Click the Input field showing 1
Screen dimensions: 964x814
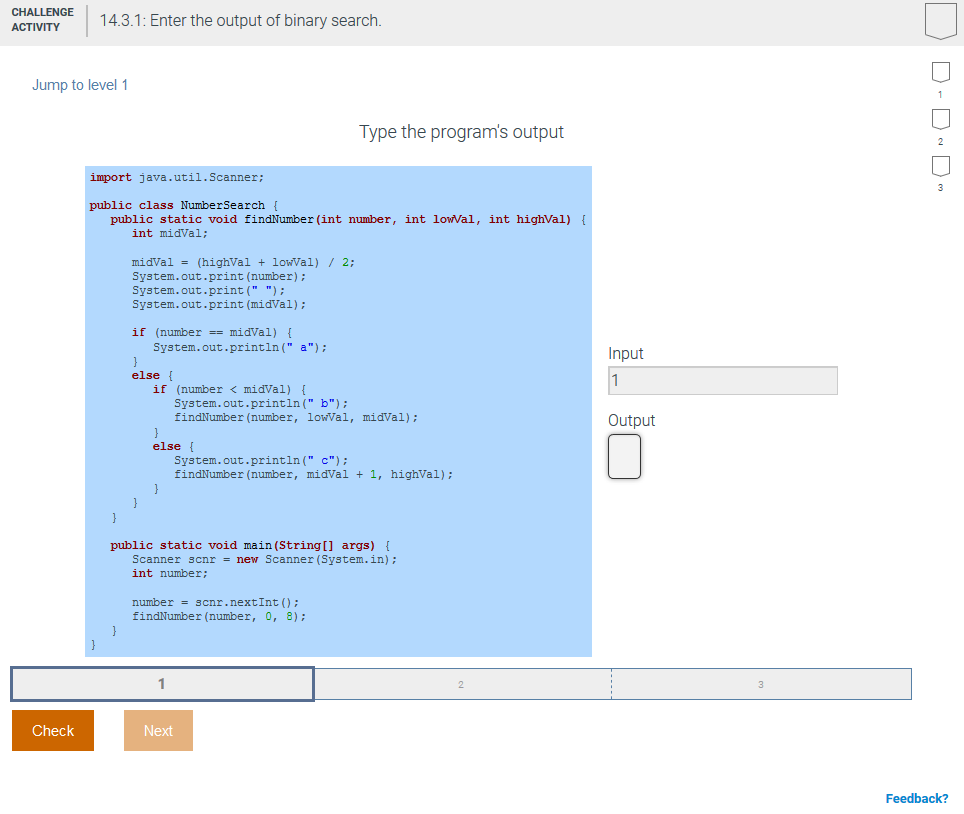[x=722, y=381]
